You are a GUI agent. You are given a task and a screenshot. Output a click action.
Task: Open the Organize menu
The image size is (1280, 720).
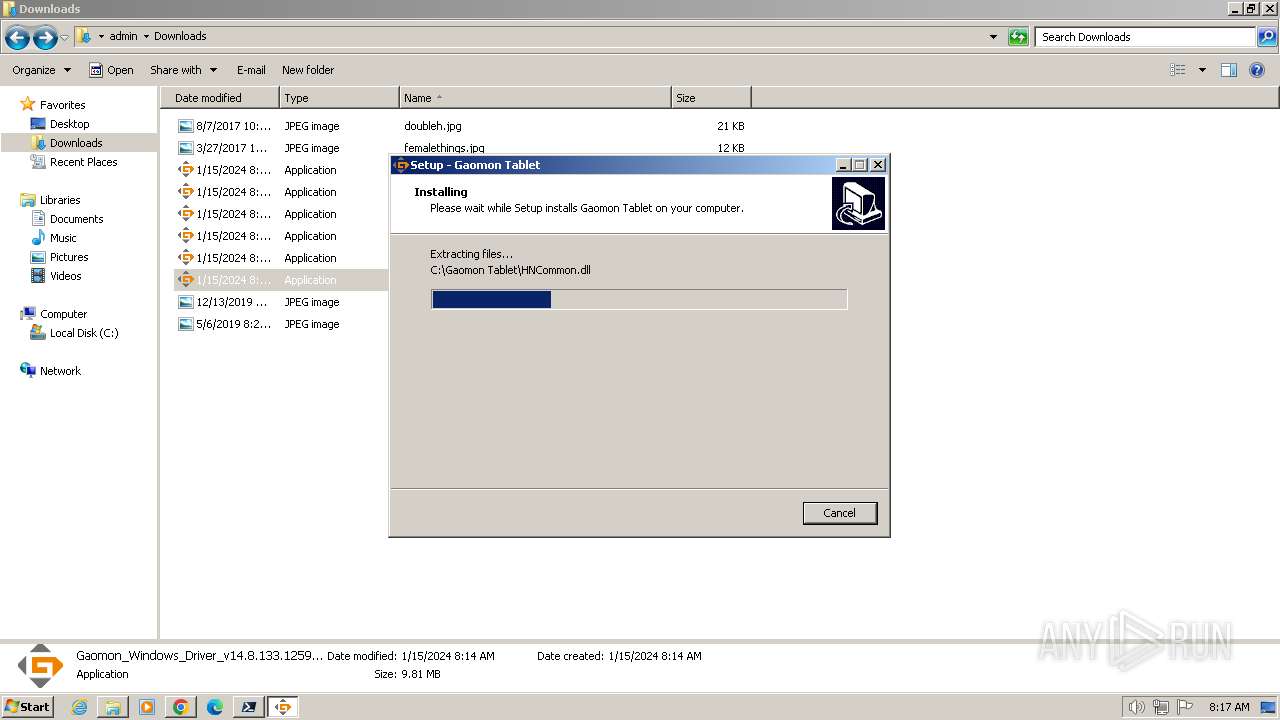point(41,70)
